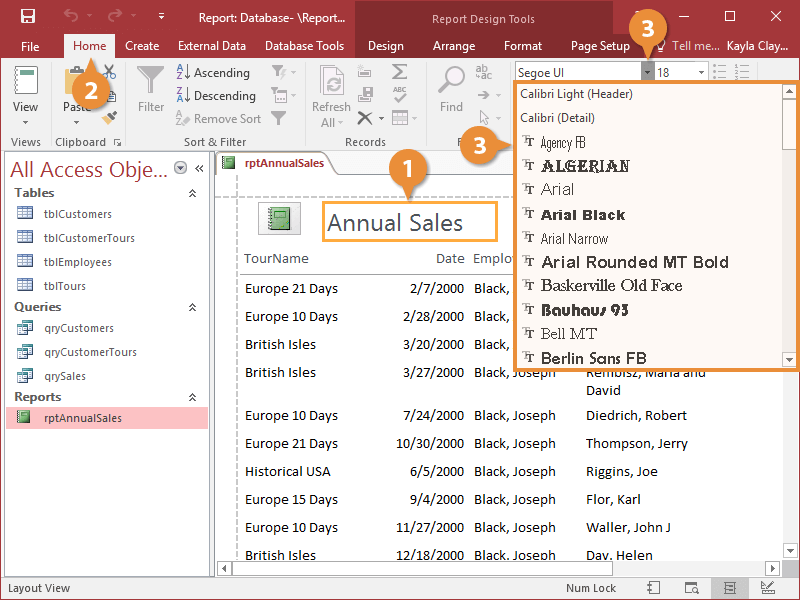800x600 pixels.
Task: Select the Annual Sales title label
Action: pyautogui.click(x=409, y=222)
